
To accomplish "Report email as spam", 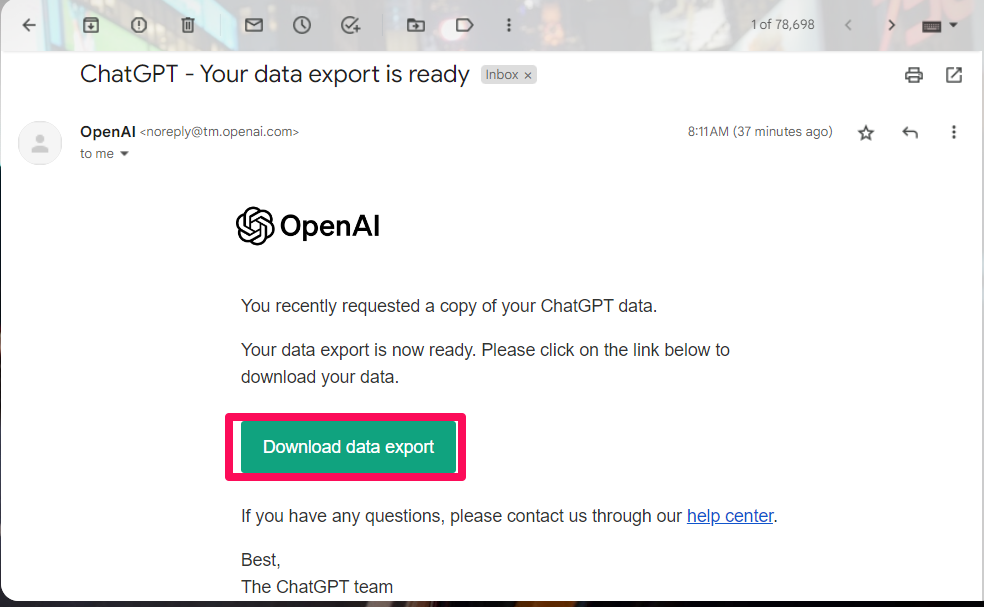I will (x=139, y=25).
